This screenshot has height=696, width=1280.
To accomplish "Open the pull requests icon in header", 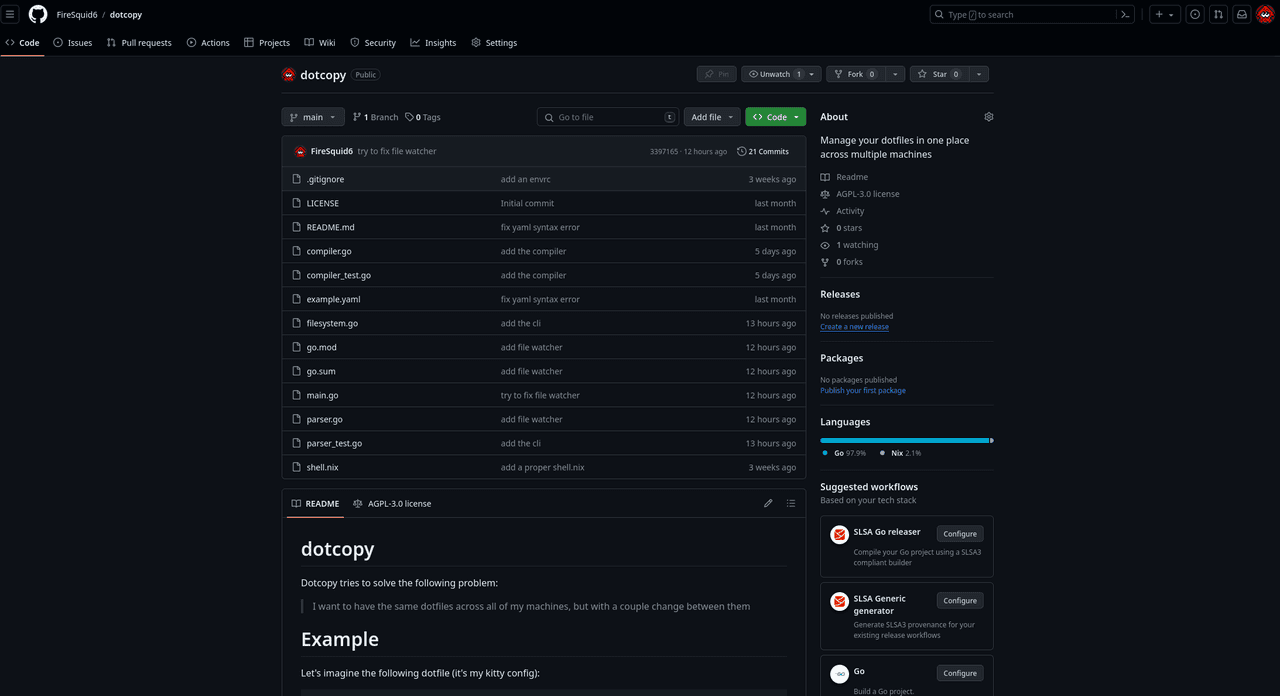I will click(1218, 15).
